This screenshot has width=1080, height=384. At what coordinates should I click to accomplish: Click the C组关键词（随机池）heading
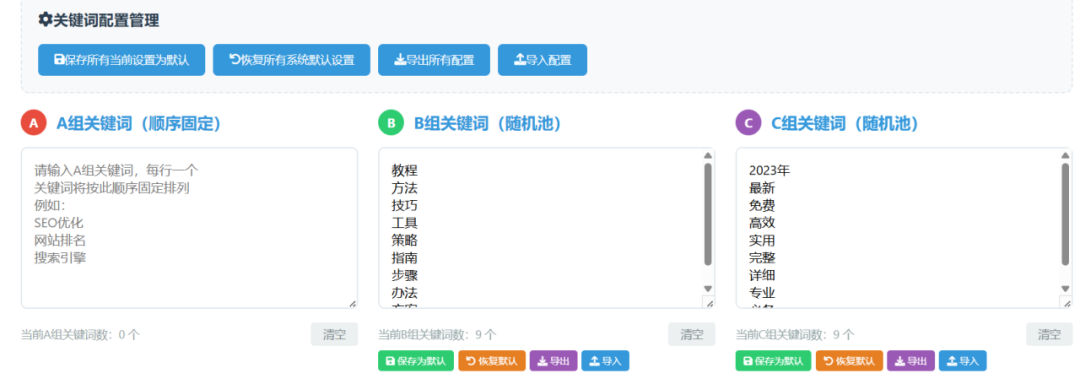pyautogui.click(x=847, y=124)
